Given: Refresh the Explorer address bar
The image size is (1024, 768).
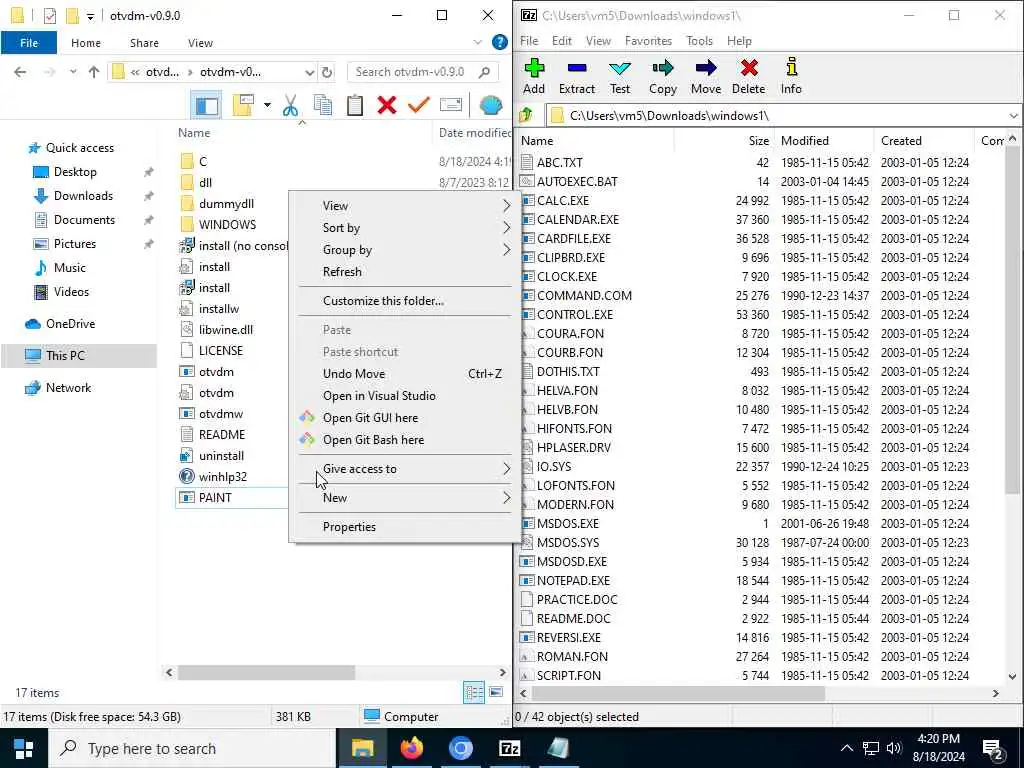Looking at the screenshot, I should coord(327,72).
